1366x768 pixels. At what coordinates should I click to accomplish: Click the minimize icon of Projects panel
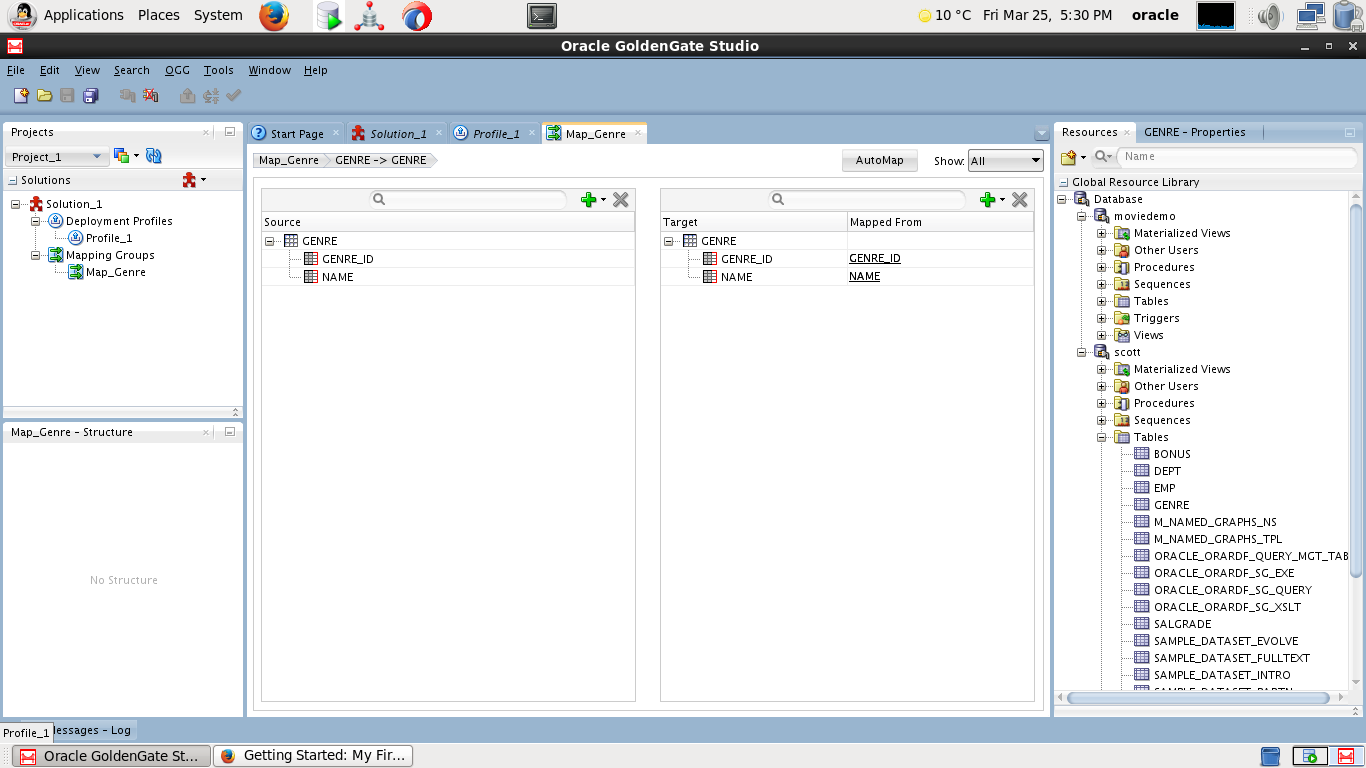(230, 132)
